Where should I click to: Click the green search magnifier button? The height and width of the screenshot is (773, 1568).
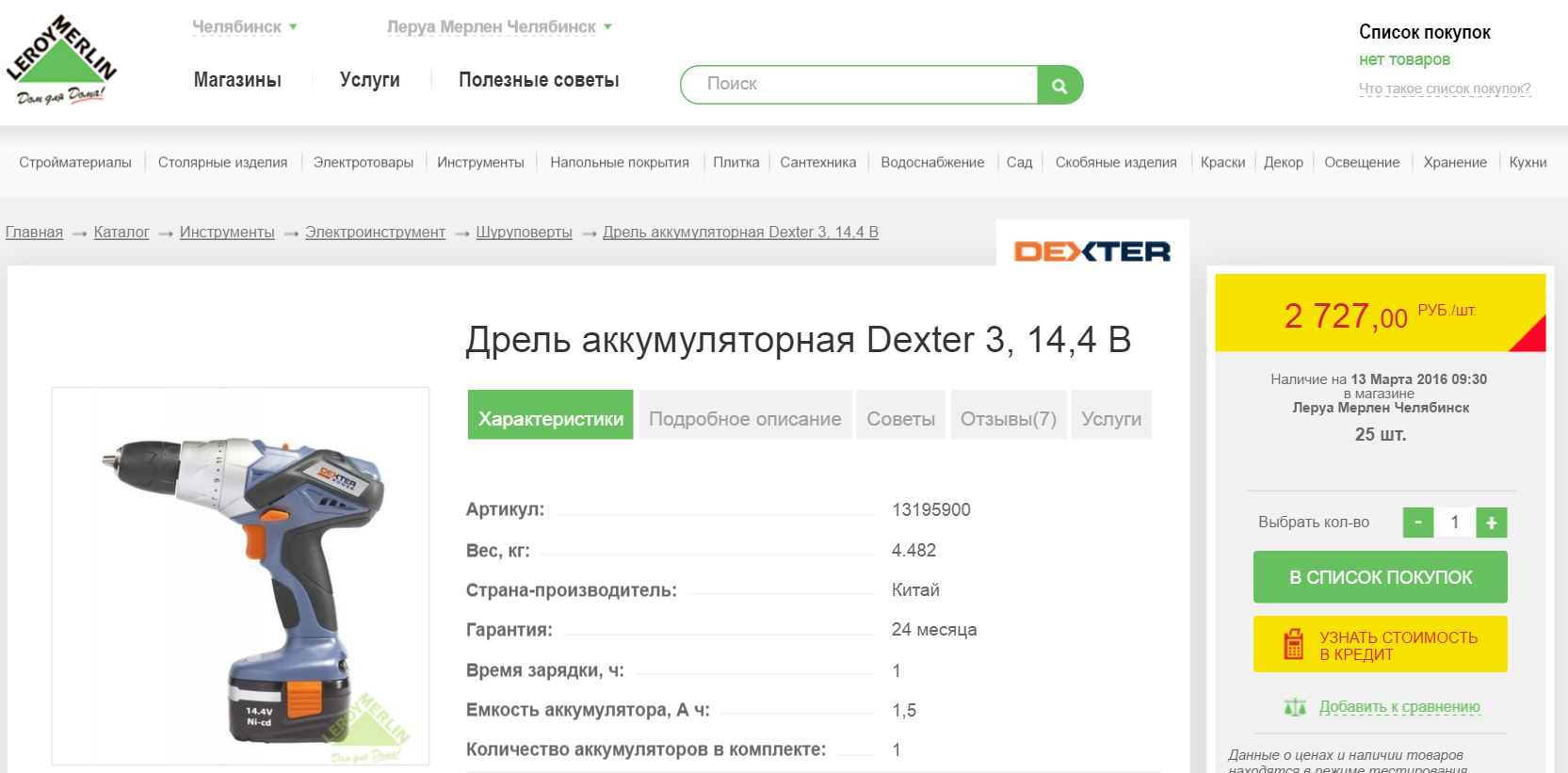click(1059, 86)
